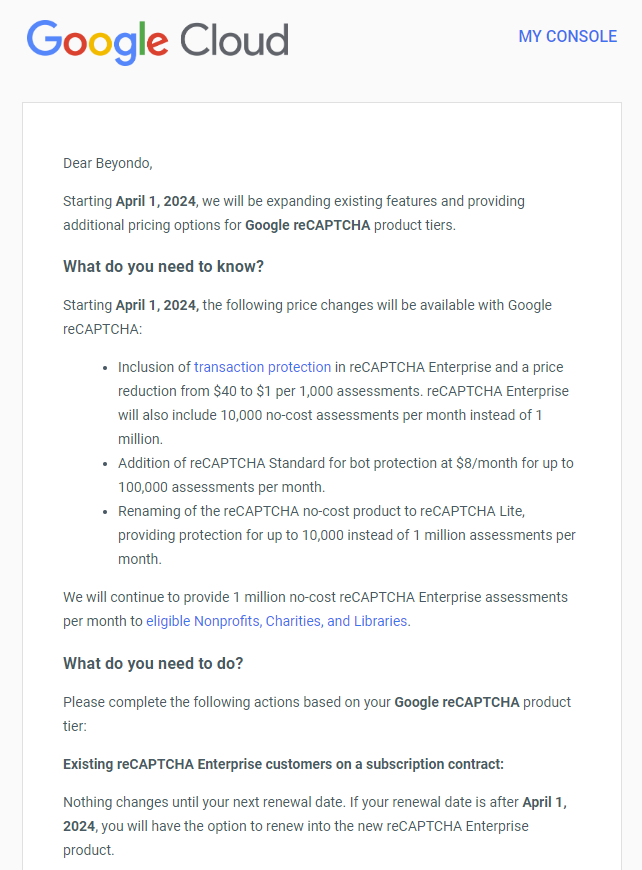Click the 'What do you need to do?' heading
This screenshot has height=870, width=642.
click(x=153, y=663)
